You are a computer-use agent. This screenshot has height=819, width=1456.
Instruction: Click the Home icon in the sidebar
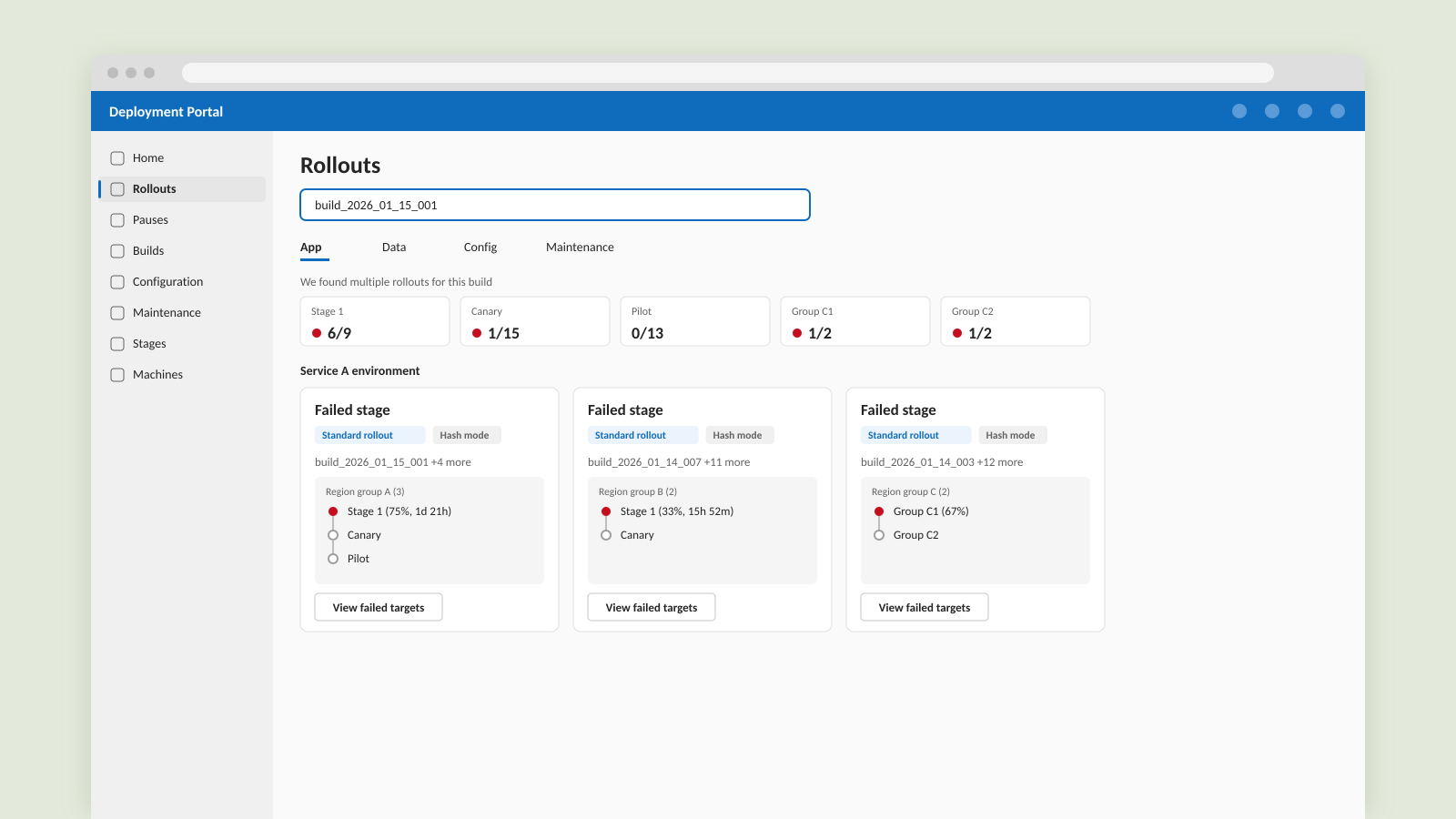pyautogui.click(x=117, y=158)
